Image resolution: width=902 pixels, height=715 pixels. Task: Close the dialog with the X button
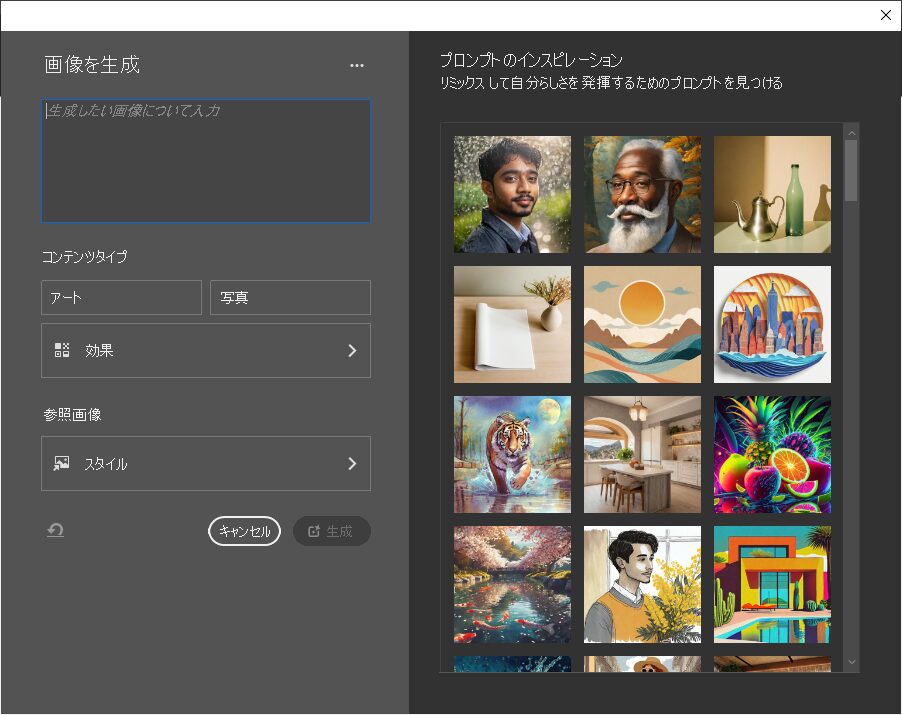tap(886, 15)
